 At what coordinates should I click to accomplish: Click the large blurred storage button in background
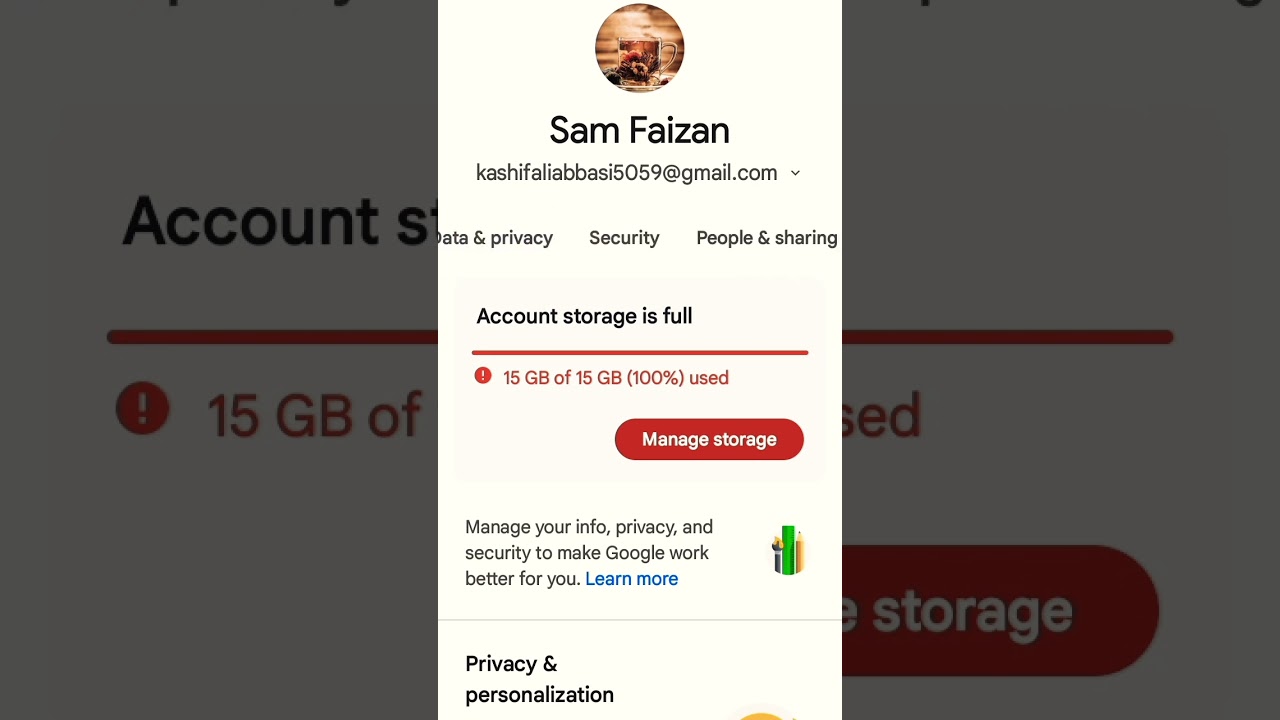(1000, 610)
